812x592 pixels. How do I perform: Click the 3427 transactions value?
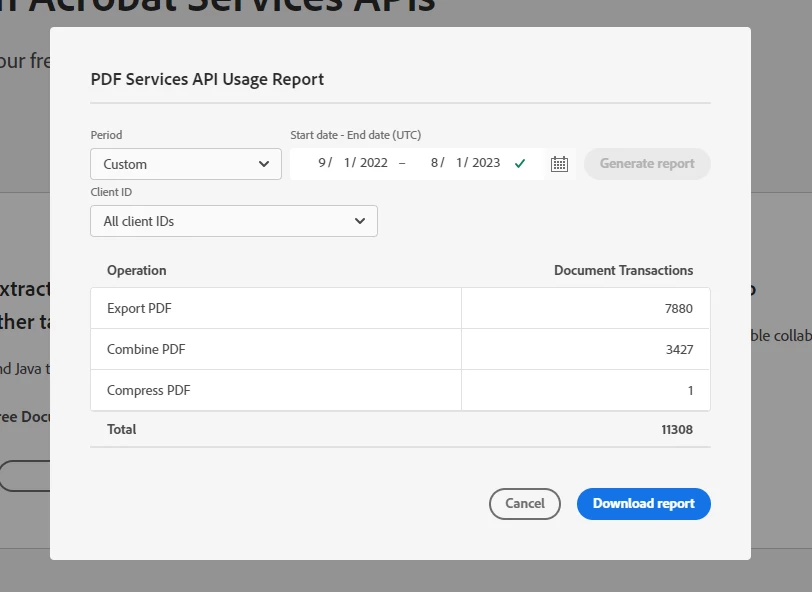point(679,350)
